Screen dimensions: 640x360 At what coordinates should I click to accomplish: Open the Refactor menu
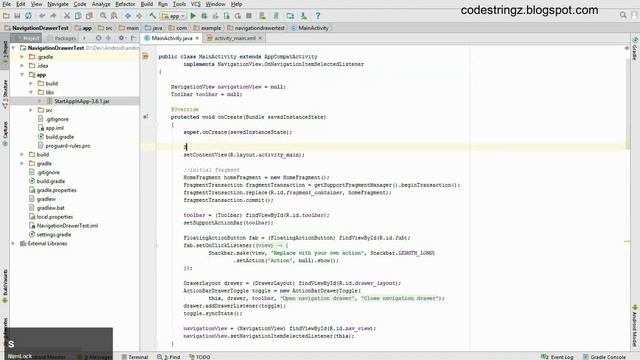pos(125,4)
